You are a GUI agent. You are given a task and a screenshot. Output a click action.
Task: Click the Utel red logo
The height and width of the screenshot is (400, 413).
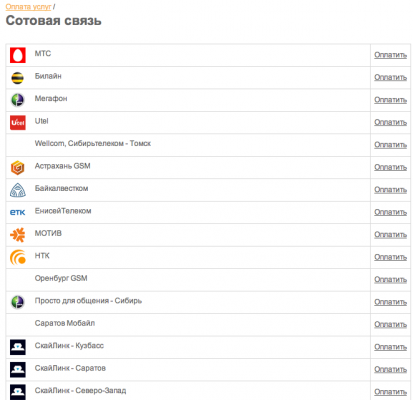(x=18, y=122)
